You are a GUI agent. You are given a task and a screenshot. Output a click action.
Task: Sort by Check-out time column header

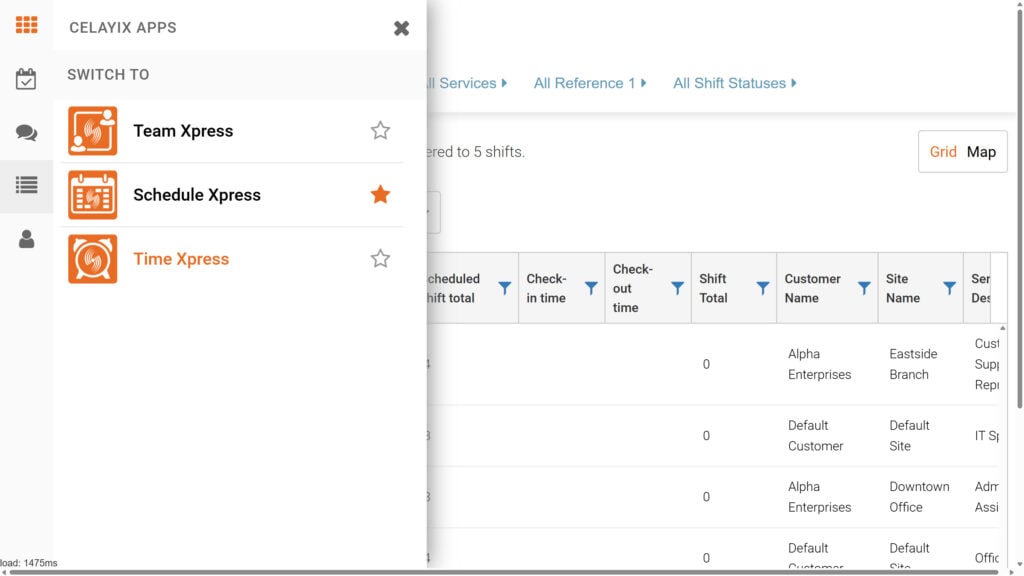632,288
